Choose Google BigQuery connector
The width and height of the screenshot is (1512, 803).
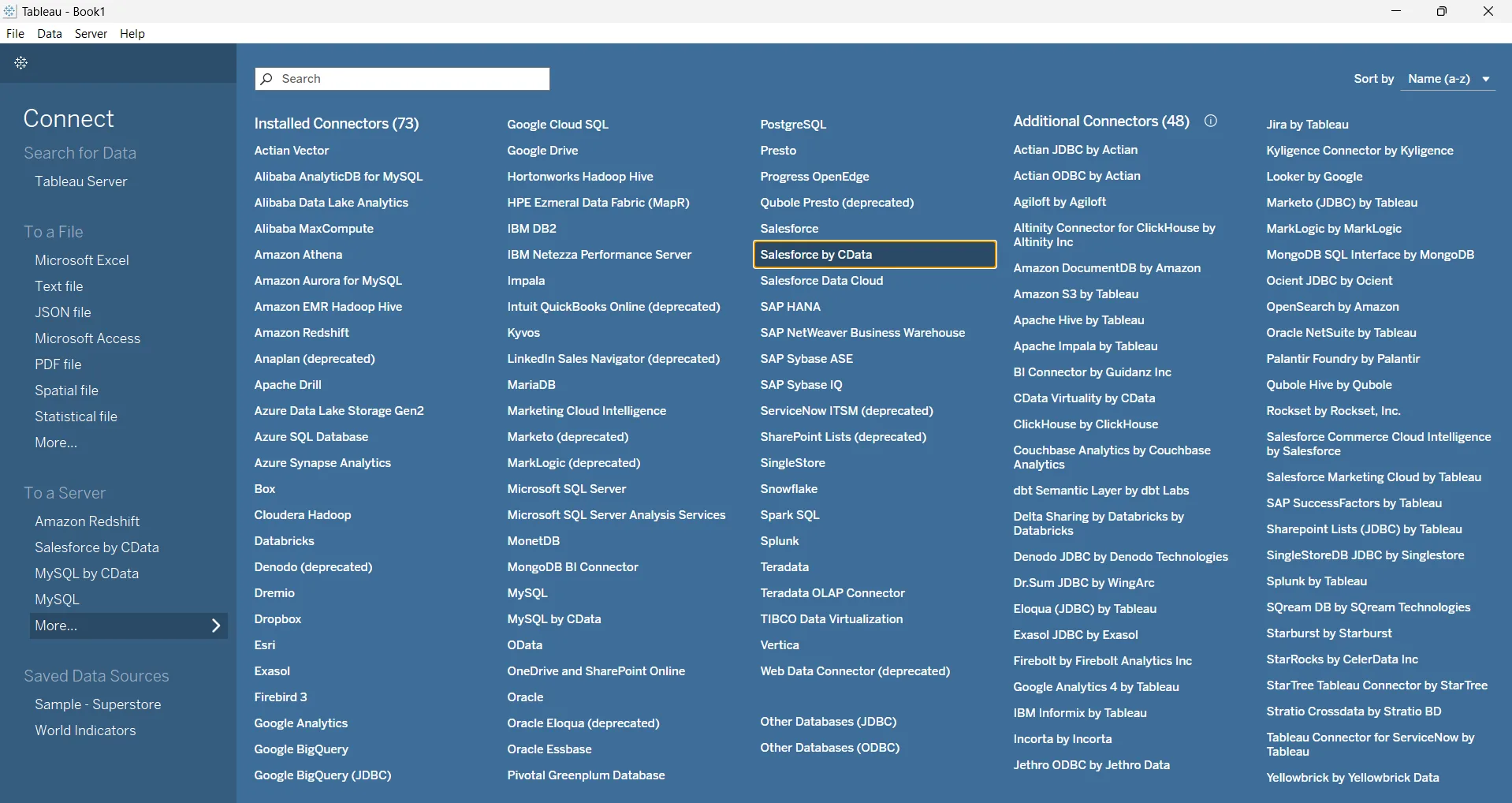301,749
